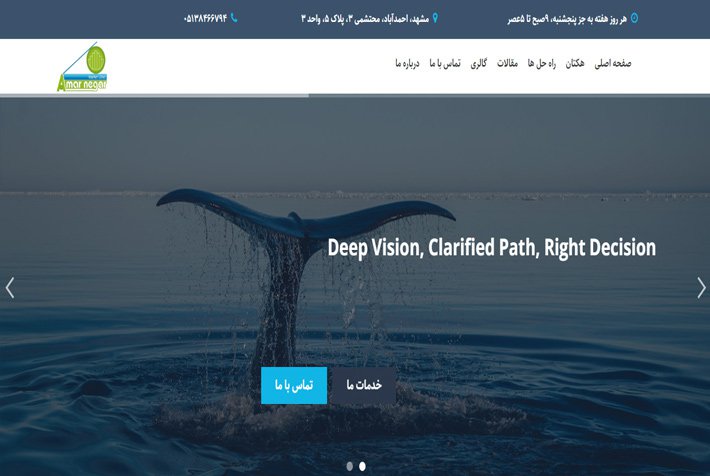Click the blue تماس با ما button
The width and height of the screenshot is (710, 476).
(x=294, y=385)
